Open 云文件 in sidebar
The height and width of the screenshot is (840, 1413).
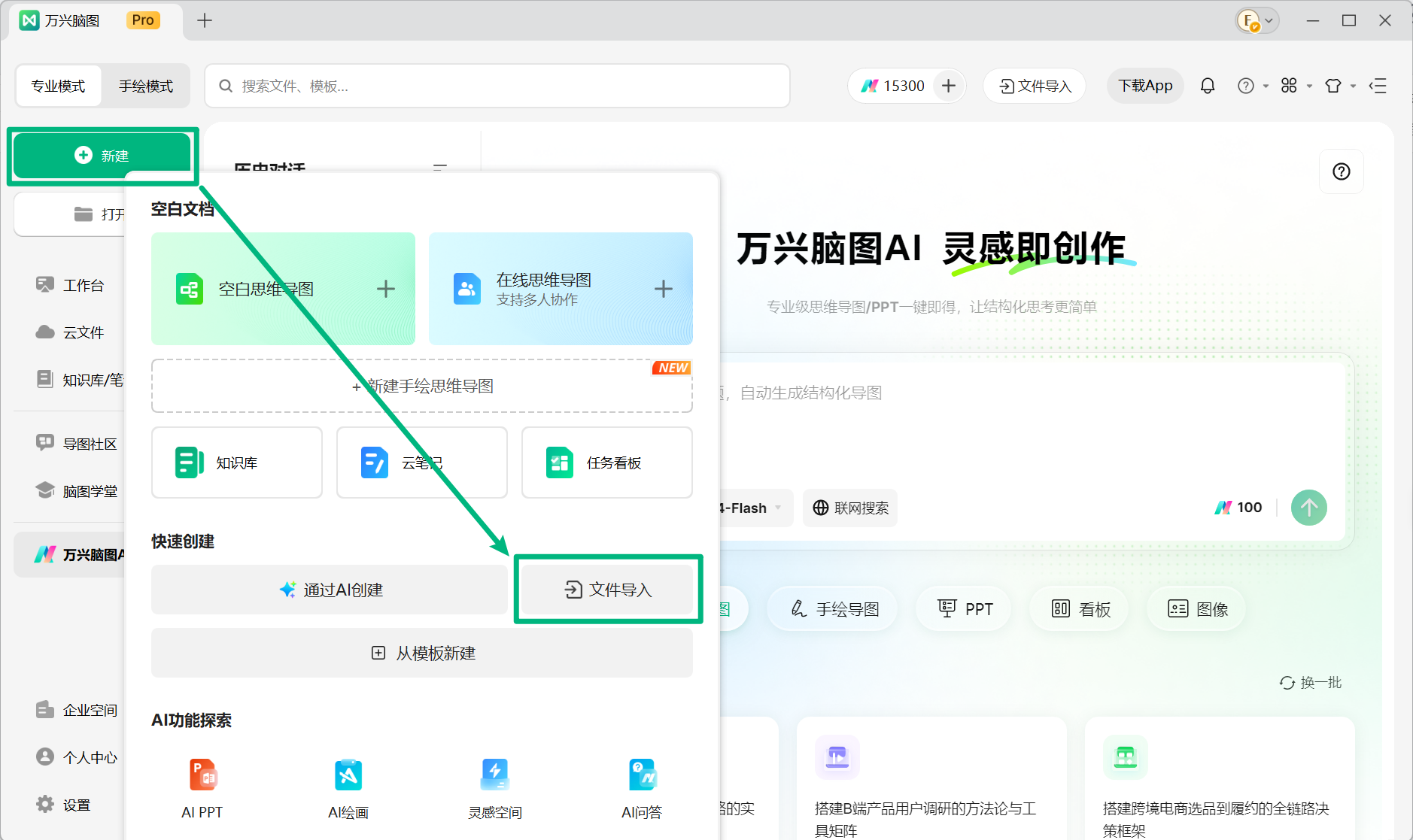pos(69,332)
